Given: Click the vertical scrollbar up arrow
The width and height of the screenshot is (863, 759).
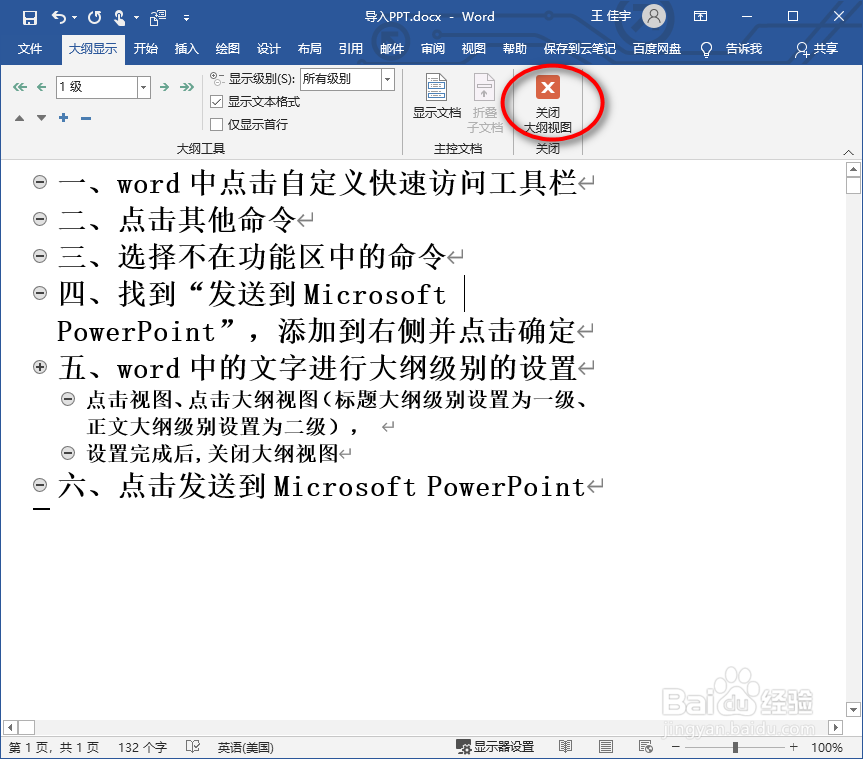Looking at the screenshot, I should point(853,170).
